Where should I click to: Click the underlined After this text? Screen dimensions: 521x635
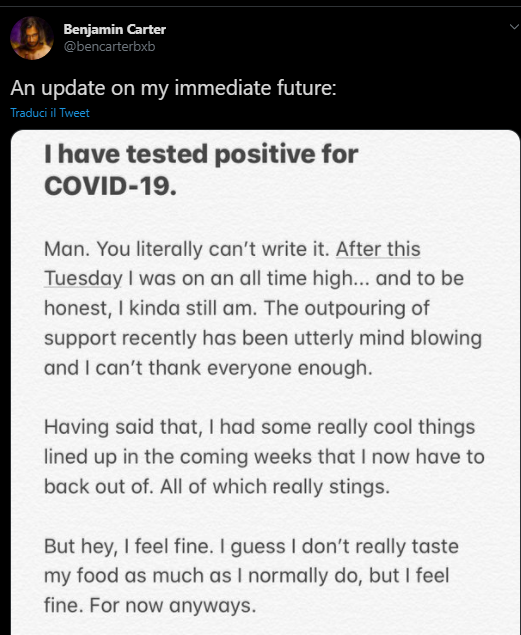click(378, 249)
